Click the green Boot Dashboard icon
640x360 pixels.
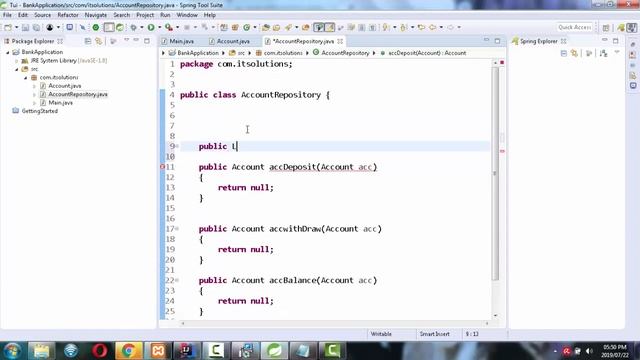(x=96, y=27)
